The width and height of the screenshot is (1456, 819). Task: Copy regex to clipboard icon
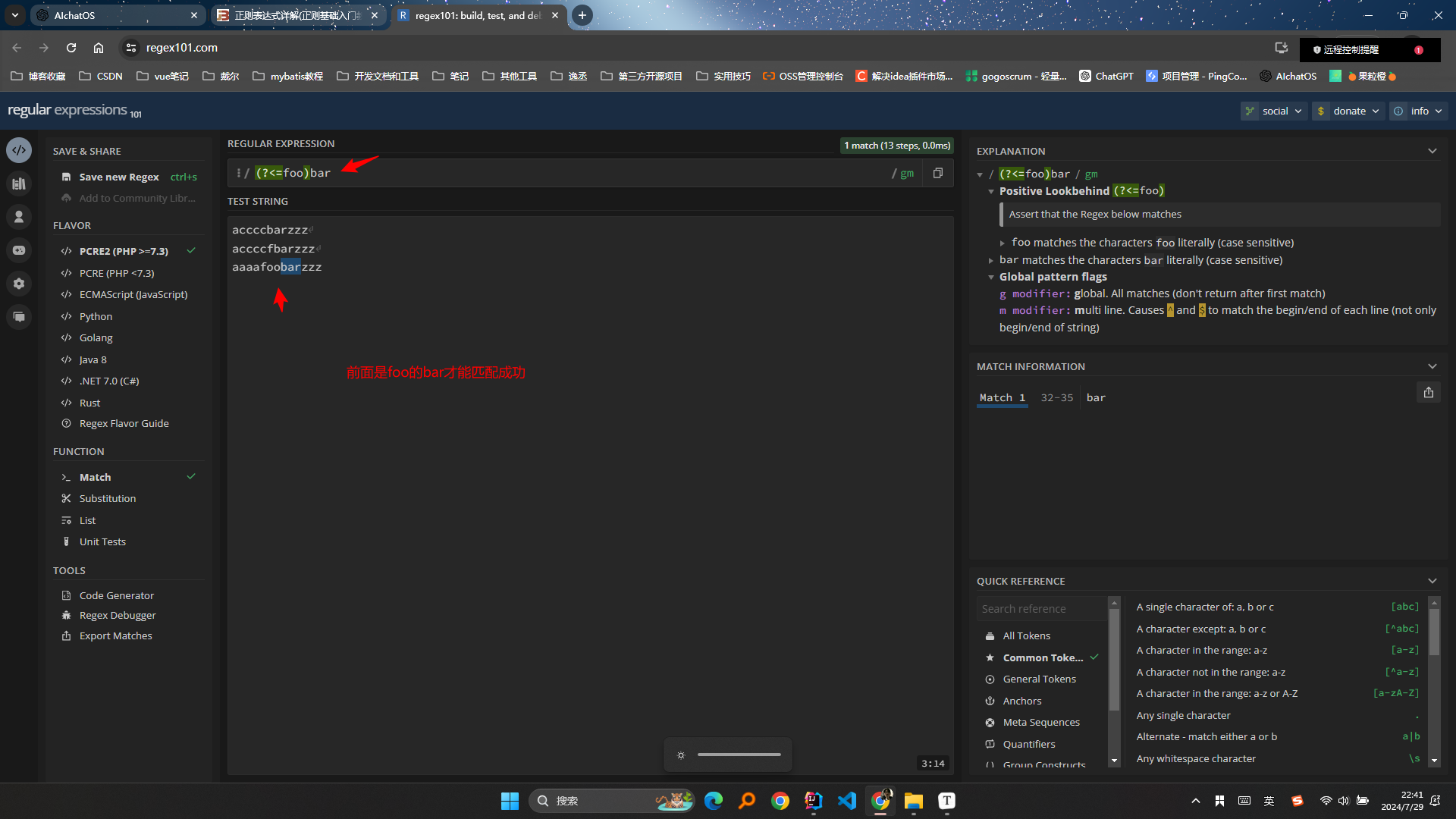pos(938,173)
